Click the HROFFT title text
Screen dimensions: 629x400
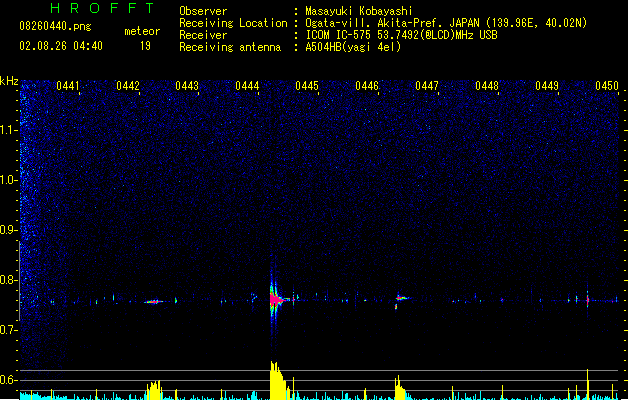click(x=103, y=8)
